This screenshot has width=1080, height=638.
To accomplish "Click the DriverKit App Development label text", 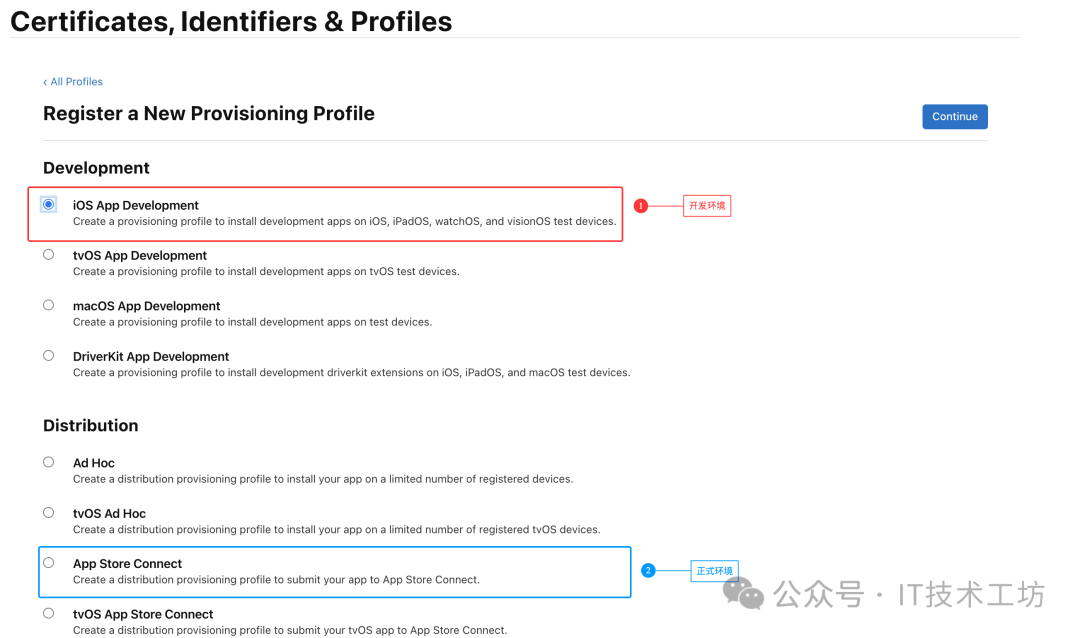I will click(x=151, y=356).
